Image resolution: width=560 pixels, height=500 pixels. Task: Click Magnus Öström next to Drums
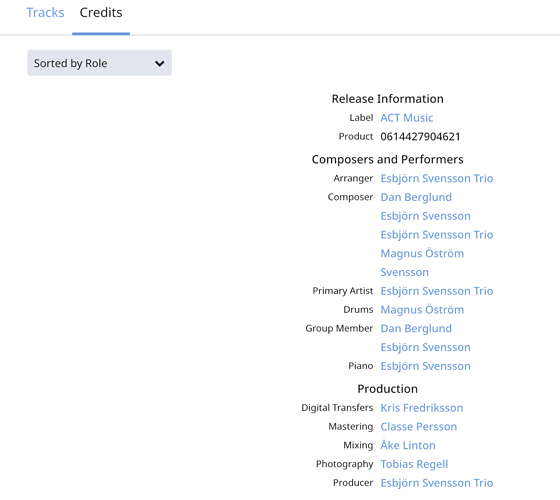coord(422,310)
